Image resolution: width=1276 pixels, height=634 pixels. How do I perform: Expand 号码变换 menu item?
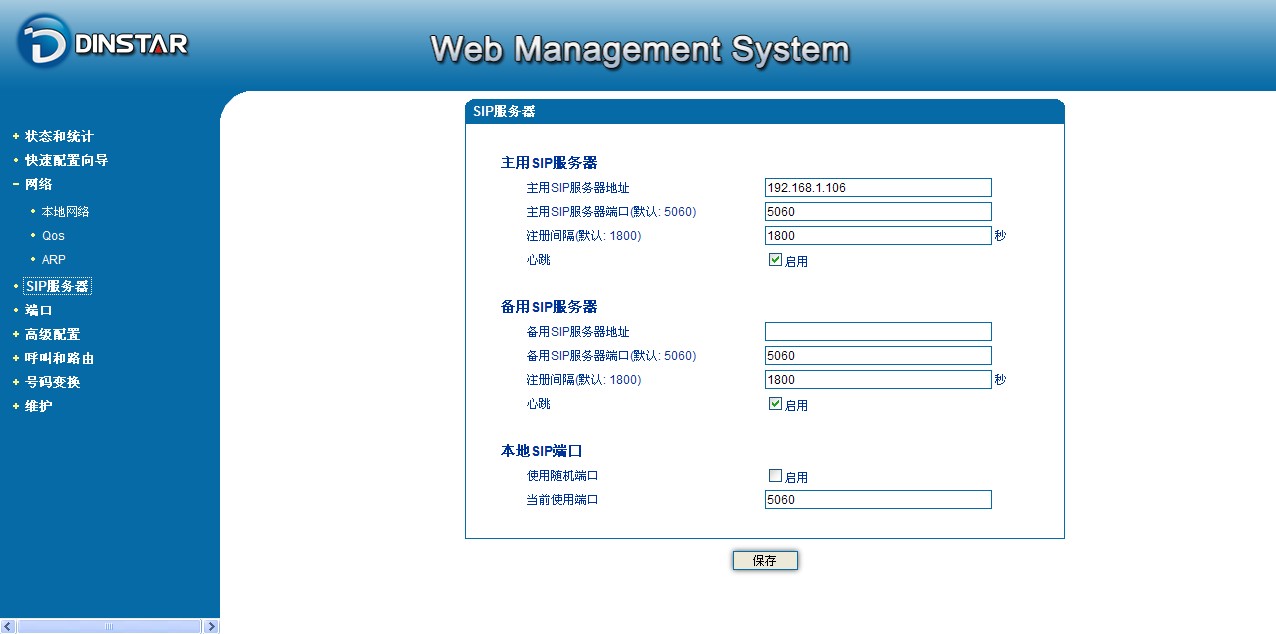52,382
